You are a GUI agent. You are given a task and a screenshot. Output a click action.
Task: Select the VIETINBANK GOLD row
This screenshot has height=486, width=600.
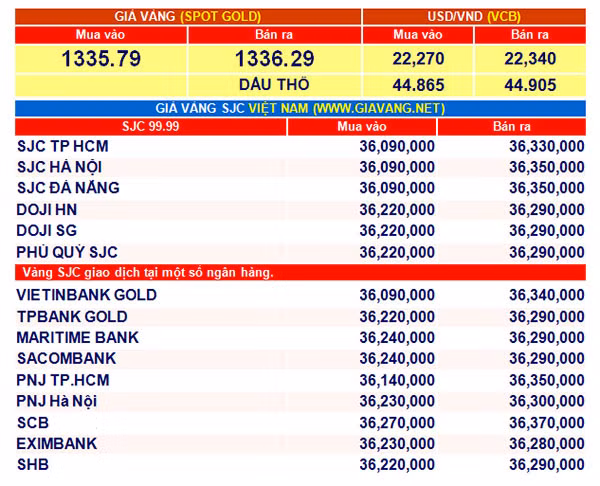(x=300, y=295)
